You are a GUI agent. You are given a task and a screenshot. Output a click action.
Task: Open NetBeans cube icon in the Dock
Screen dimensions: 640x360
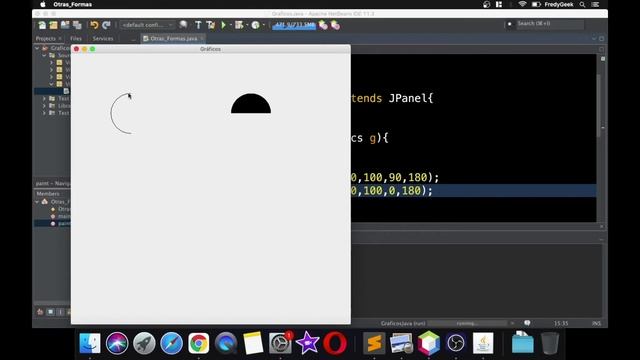429,343
